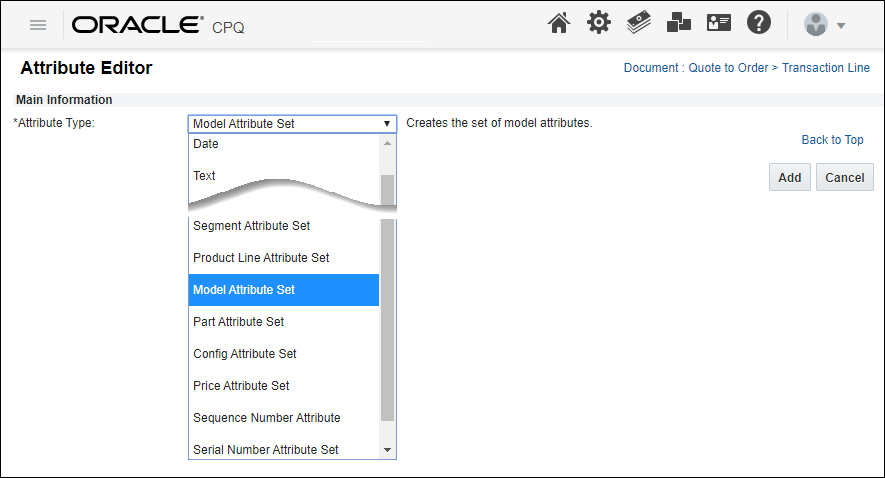Select Segment Attribute Set option
885x478 pixels.
coord(284,226)
